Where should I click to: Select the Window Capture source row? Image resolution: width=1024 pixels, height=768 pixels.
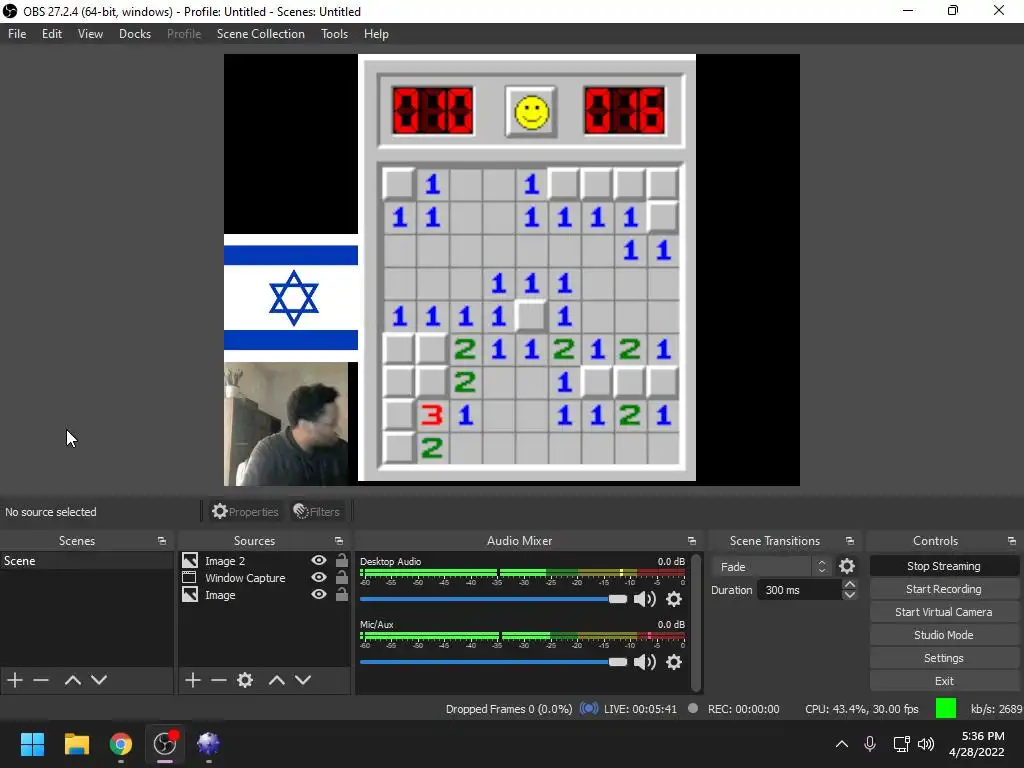[264, 577]
